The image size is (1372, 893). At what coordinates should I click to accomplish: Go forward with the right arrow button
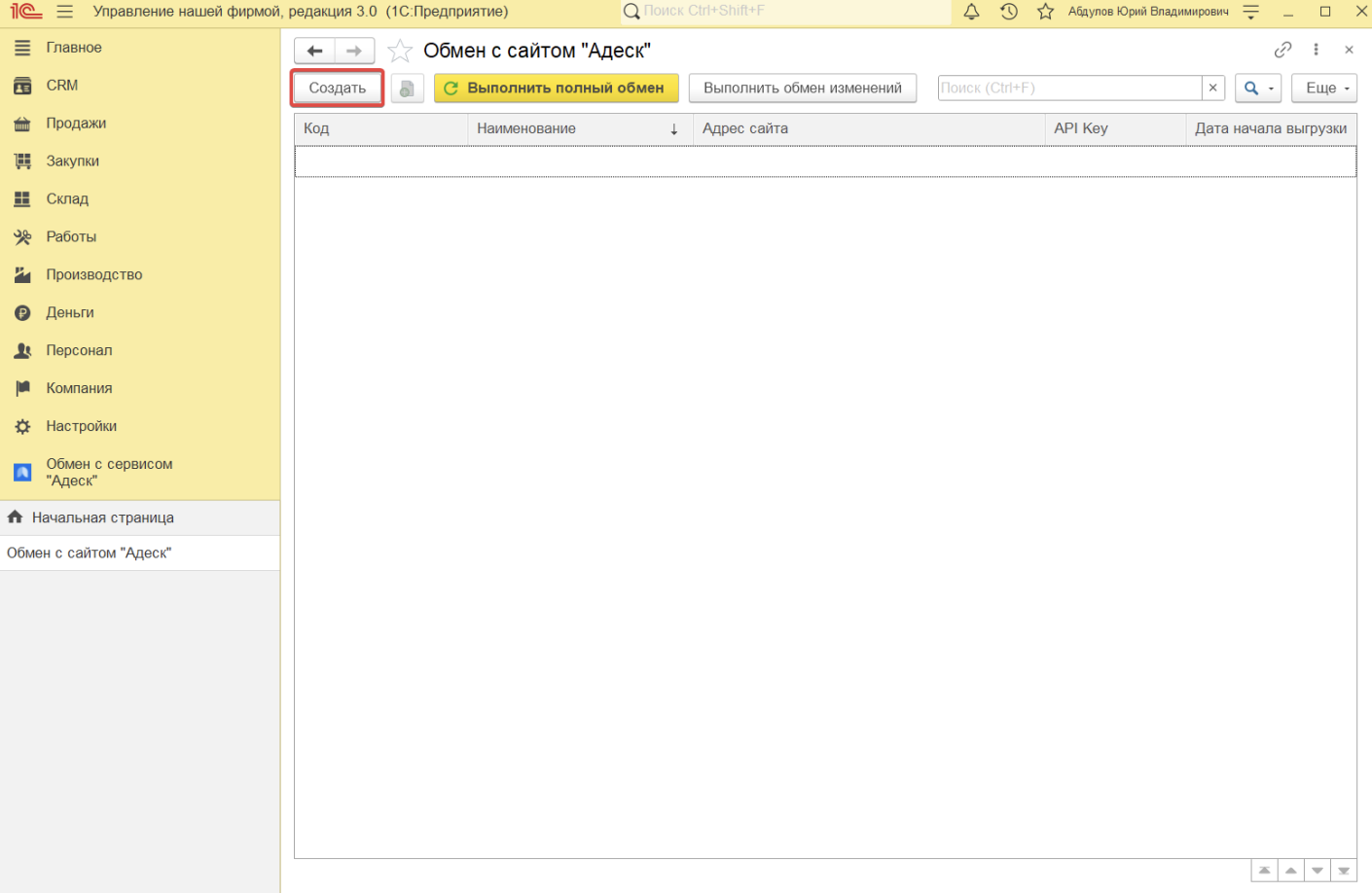tap(354, 51)
